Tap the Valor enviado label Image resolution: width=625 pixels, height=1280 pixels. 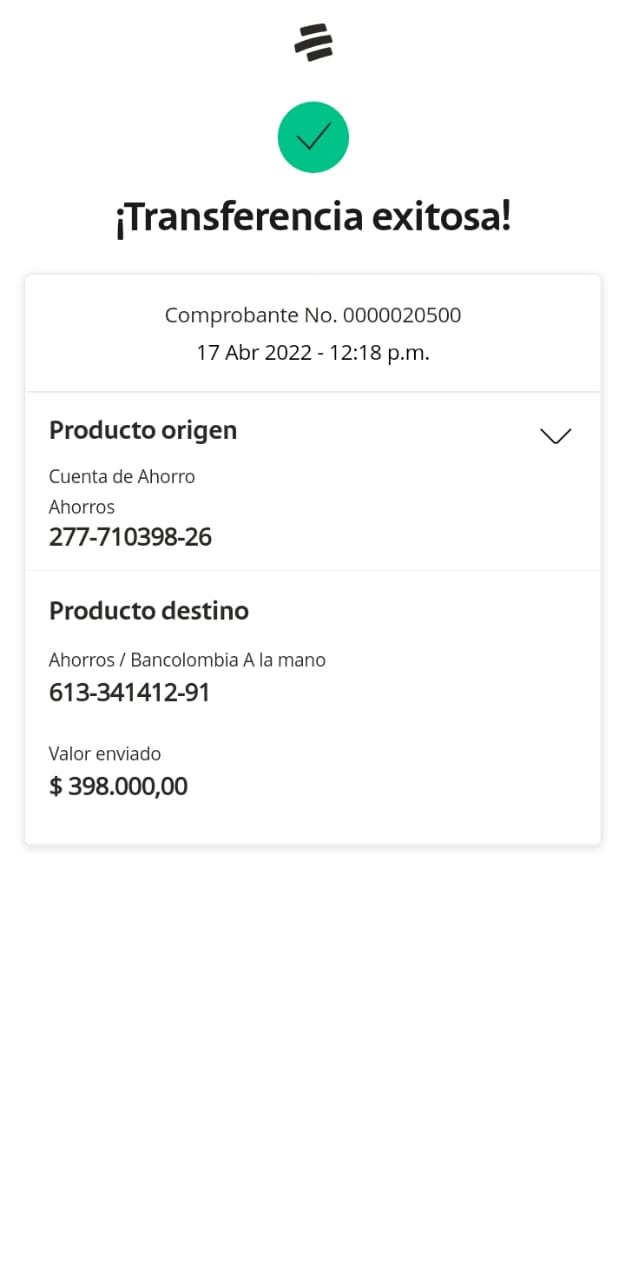105,754
